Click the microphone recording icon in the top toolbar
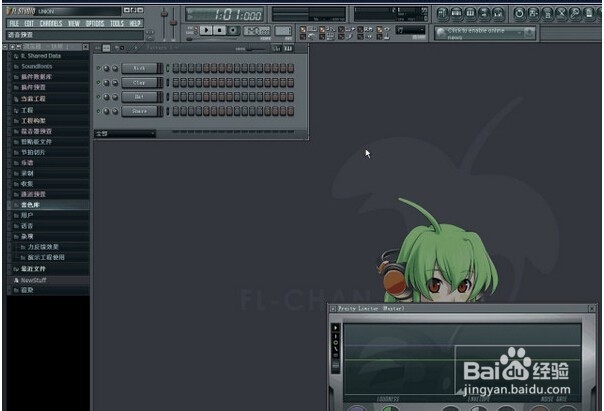The height and width of the screenshot is (411, 604). (575, 14)
